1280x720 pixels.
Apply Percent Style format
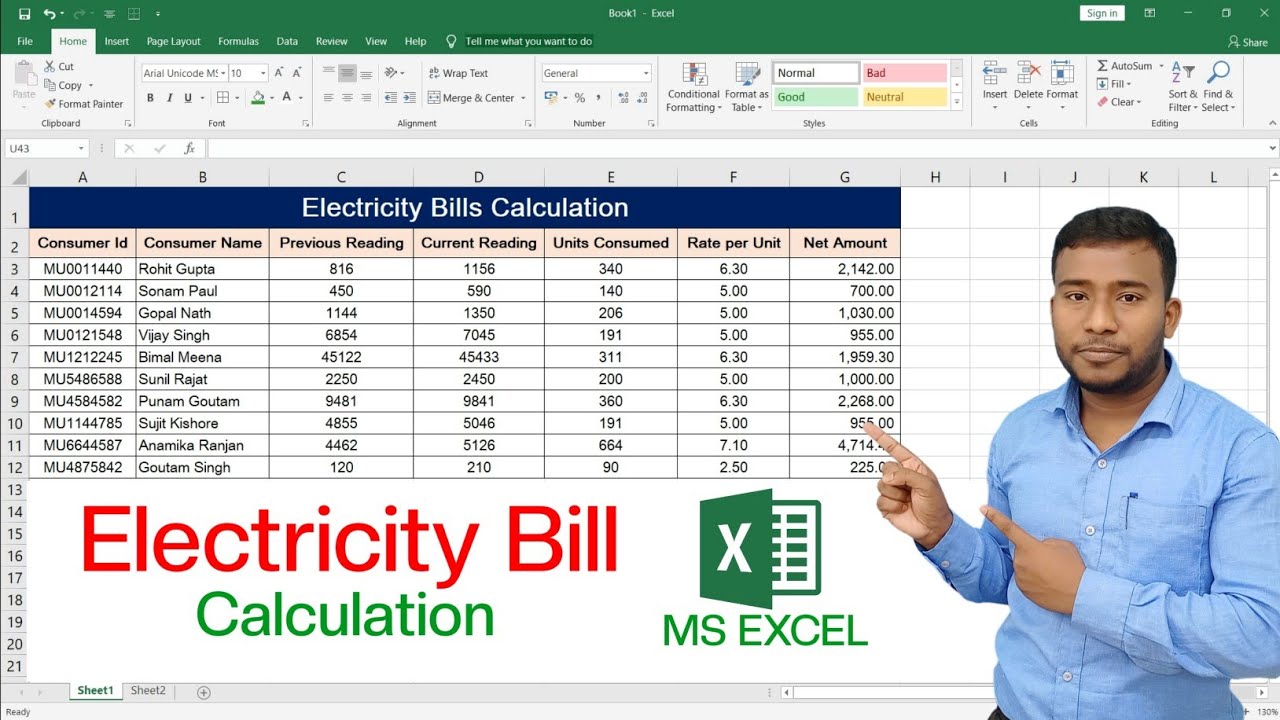tap(579, 98)
